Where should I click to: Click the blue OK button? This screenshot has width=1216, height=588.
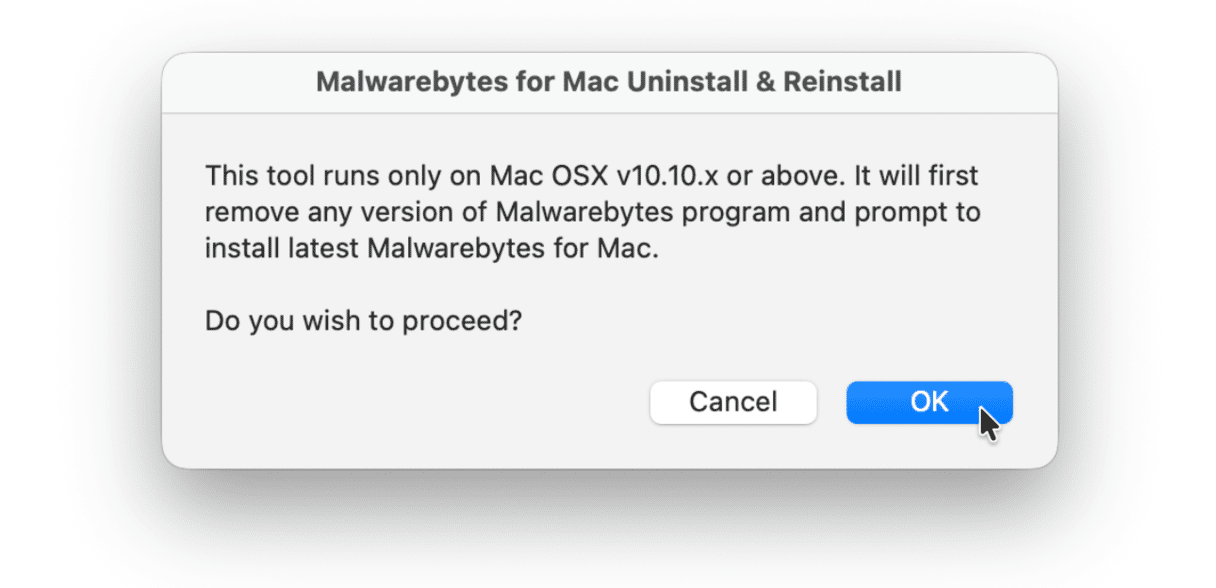click(928, 402)
